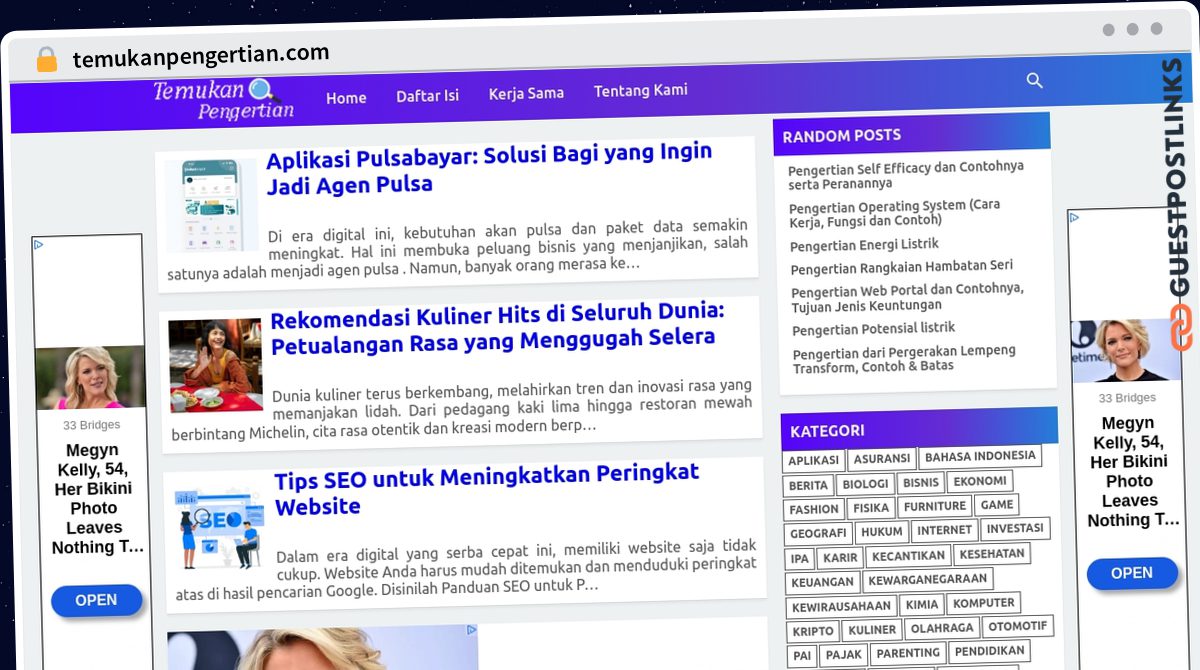Select the BIOLOGI category tag
The height and width of the screenshot is (670, 1200).
coord(865,484)
